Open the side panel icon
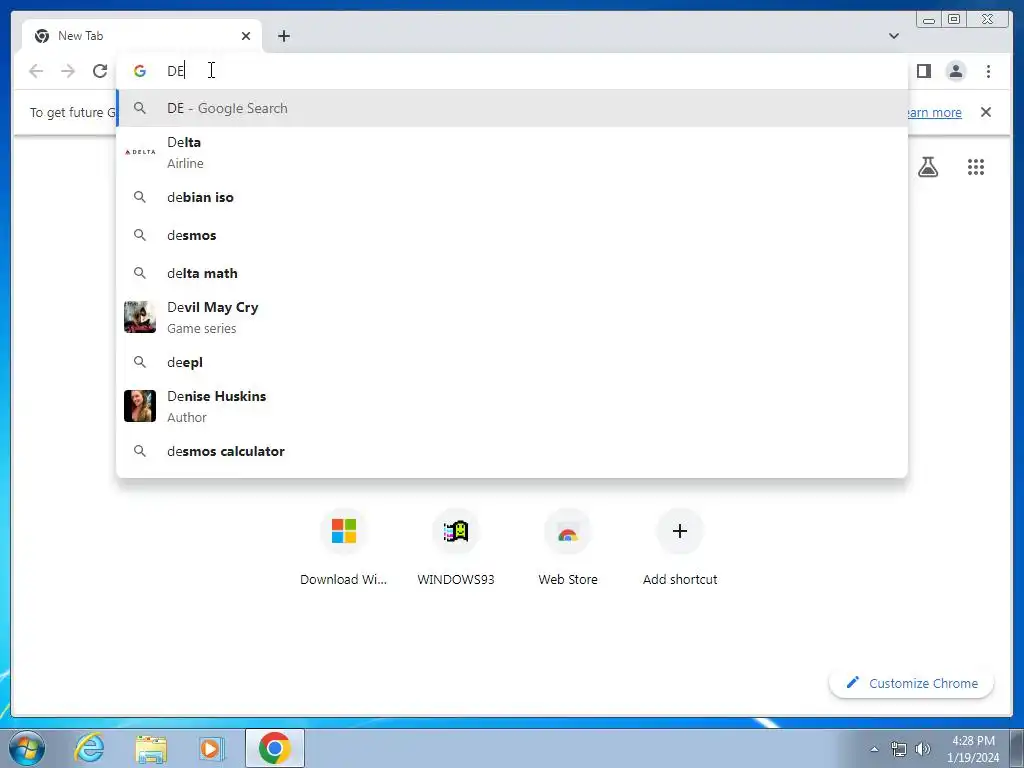Screen dimensions: 1024x768 [x=923, y=71]
